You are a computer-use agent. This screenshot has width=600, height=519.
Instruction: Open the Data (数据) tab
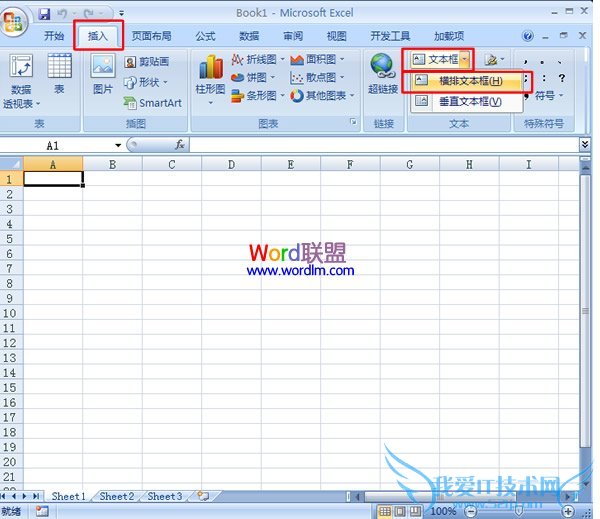[x=249, y=36]
